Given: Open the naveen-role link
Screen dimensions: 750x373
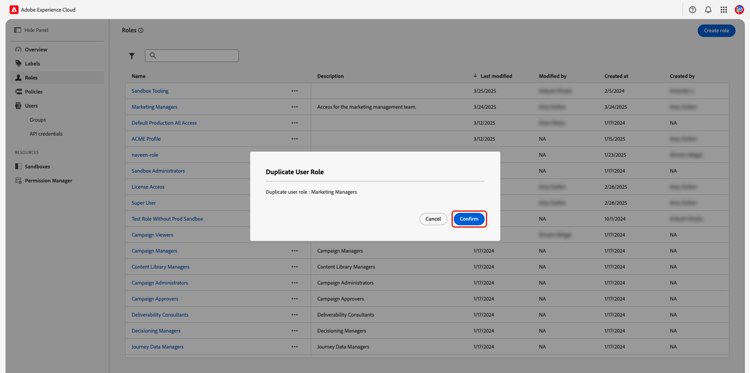Looking at the screenshot, I should pos(145,155).
